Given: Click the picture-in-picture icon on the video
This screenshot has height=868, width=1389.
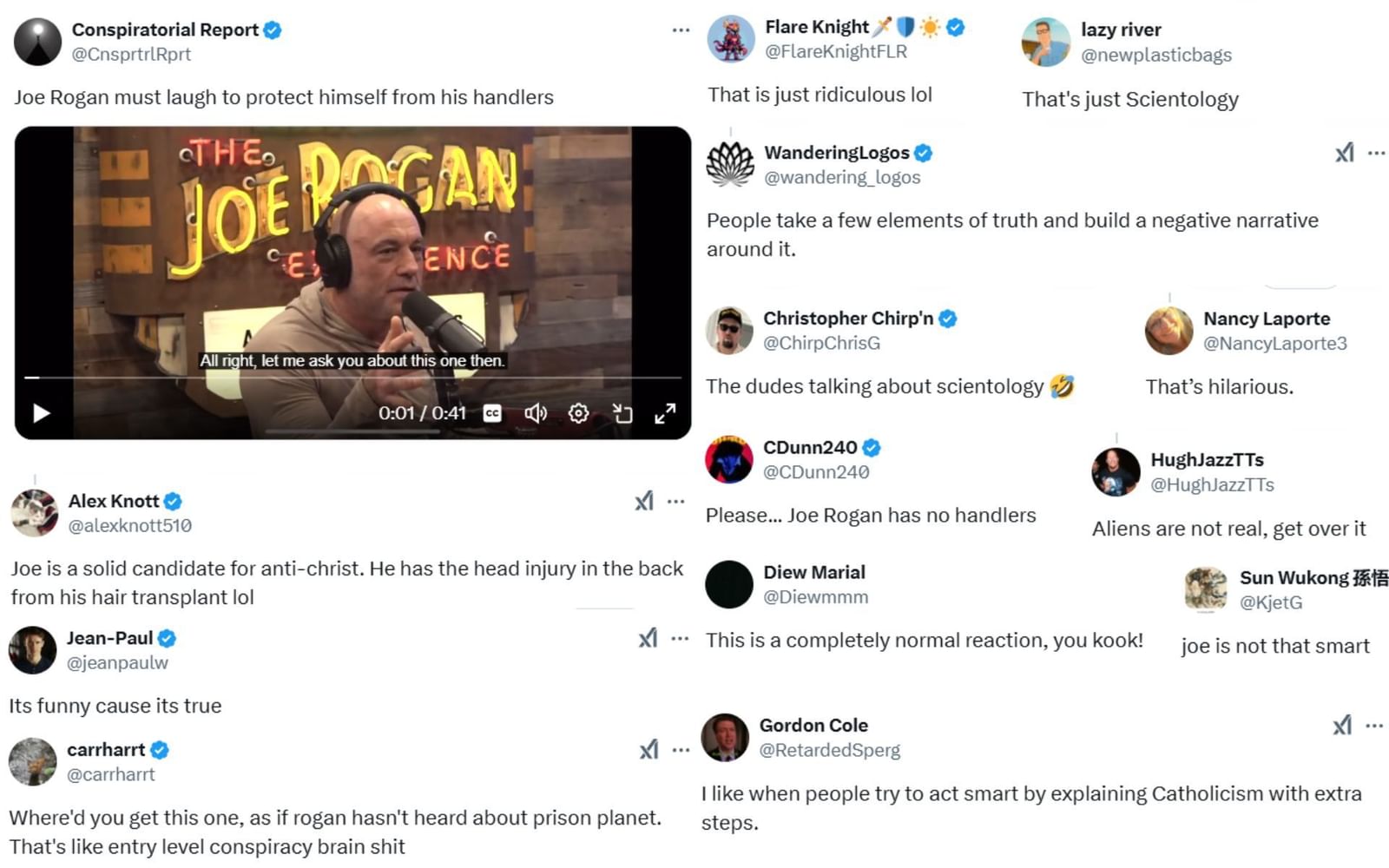Looking at the screenshot, I should coord(622,414).
